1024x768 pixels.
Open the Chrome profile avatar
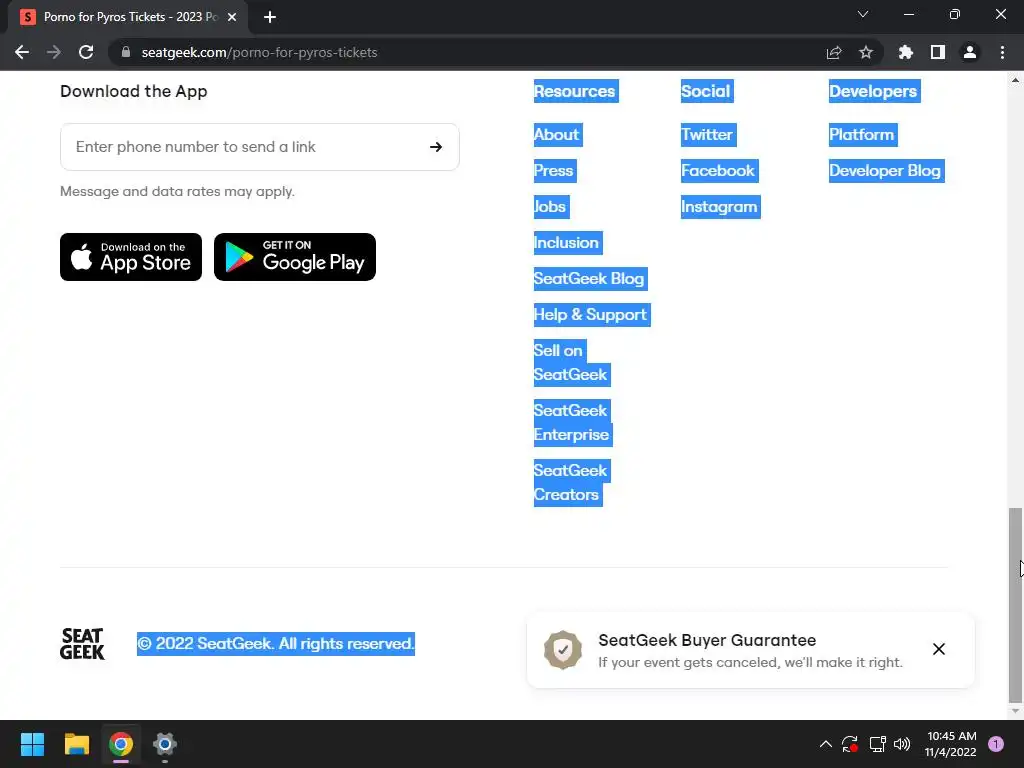pyautogui.click(x=970, y=52)
